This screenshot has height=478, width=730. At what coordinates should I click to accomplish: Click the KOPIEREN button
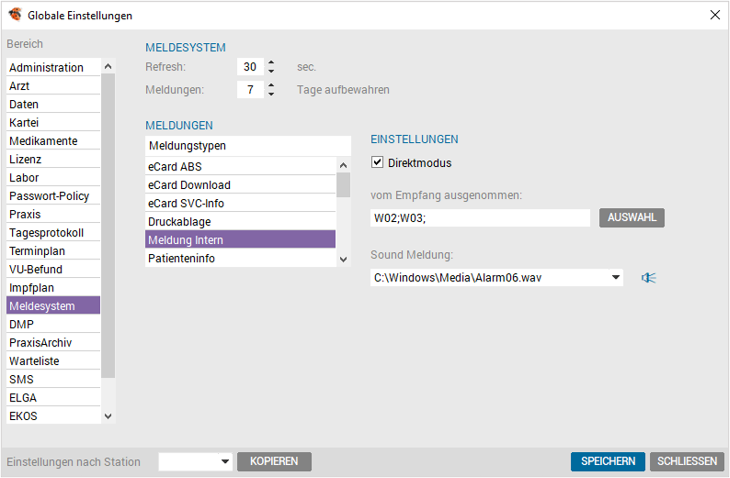tap(274, 461)
